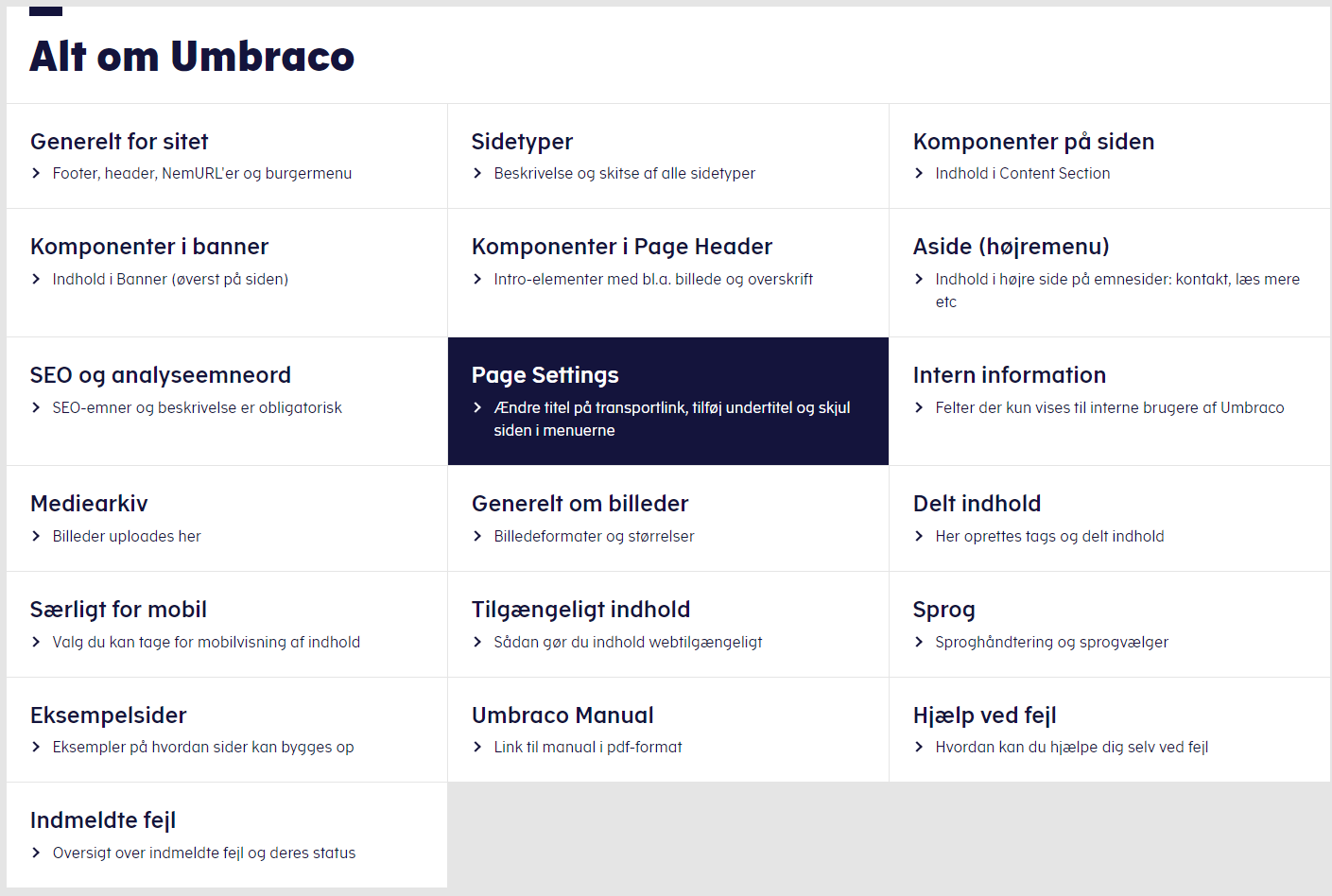Click the chevron next to Oversigt over indmeldte fejl
The height and width of the screenshot is (896, 1332).
36,853
